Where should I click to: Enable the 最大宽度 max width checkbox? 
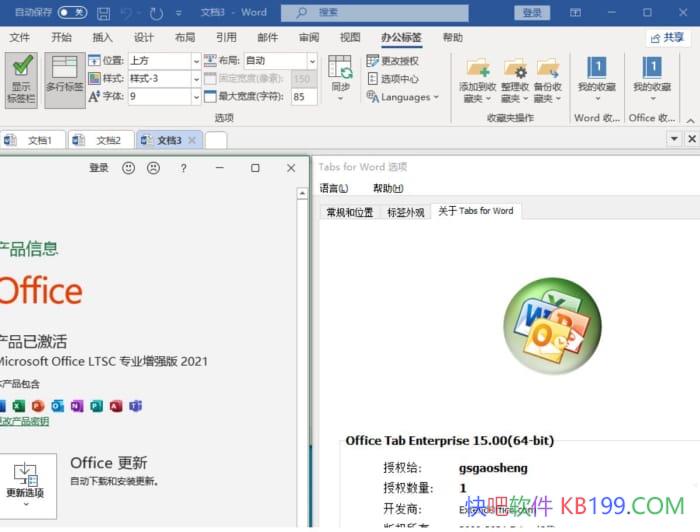point(210,97)
